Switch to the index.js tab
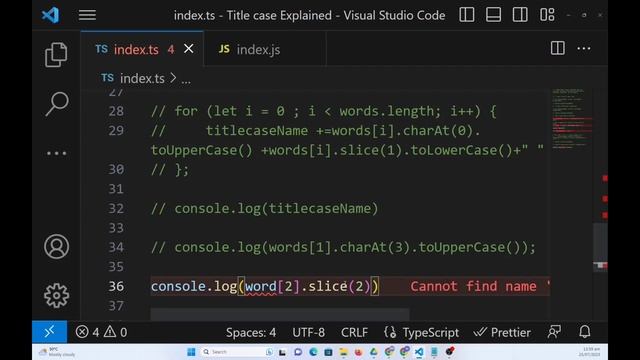 [x=264, y=49]
